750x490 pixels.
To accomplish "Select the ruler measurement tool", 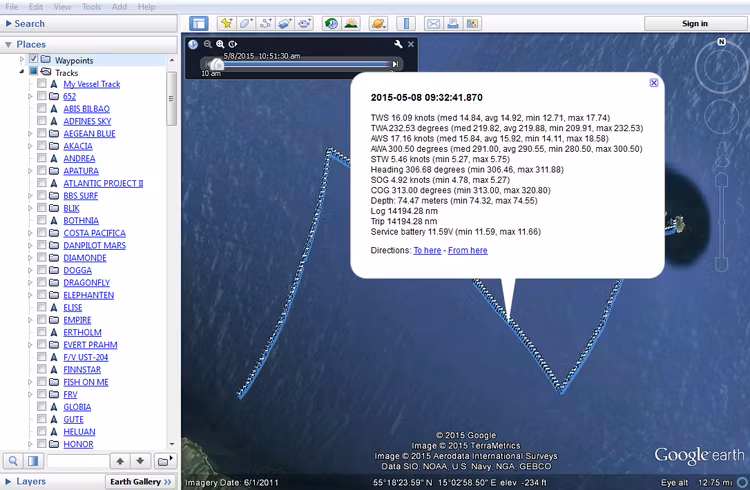I will (405, 23).
